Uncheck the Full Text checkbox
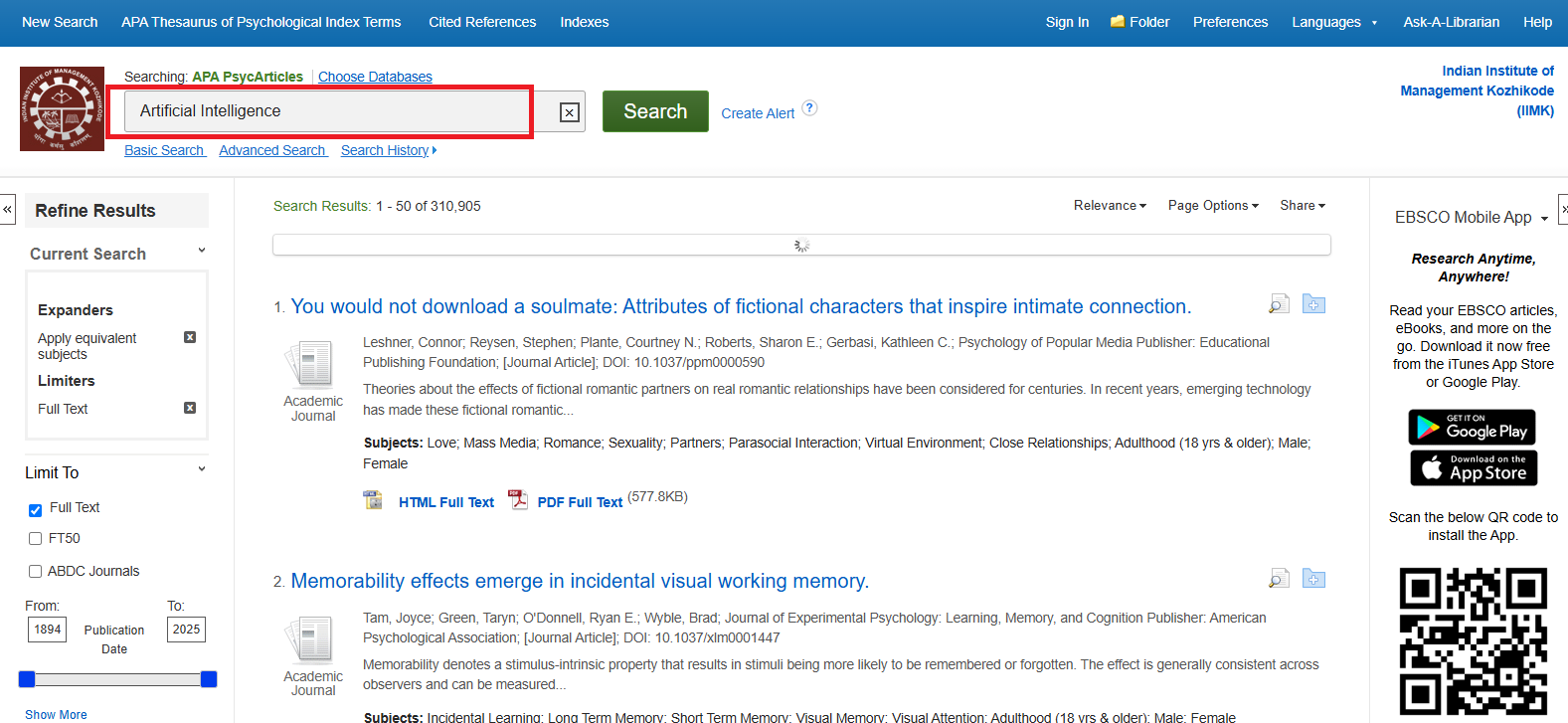Viewport: 1568px width, 723px height. 36,510
